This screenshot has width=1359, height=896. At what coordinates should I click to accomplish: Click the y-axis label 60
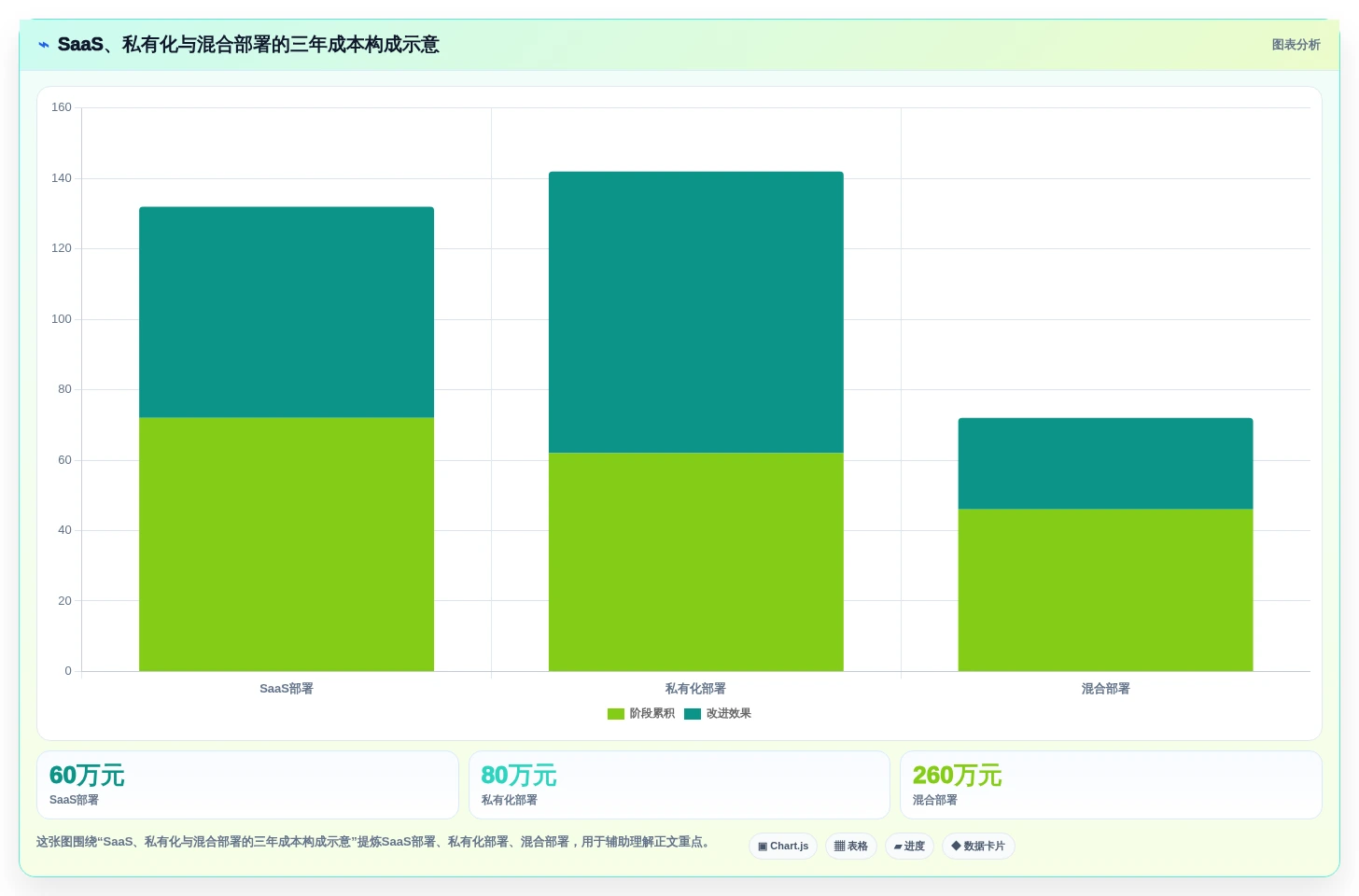(x=64, y=460)
